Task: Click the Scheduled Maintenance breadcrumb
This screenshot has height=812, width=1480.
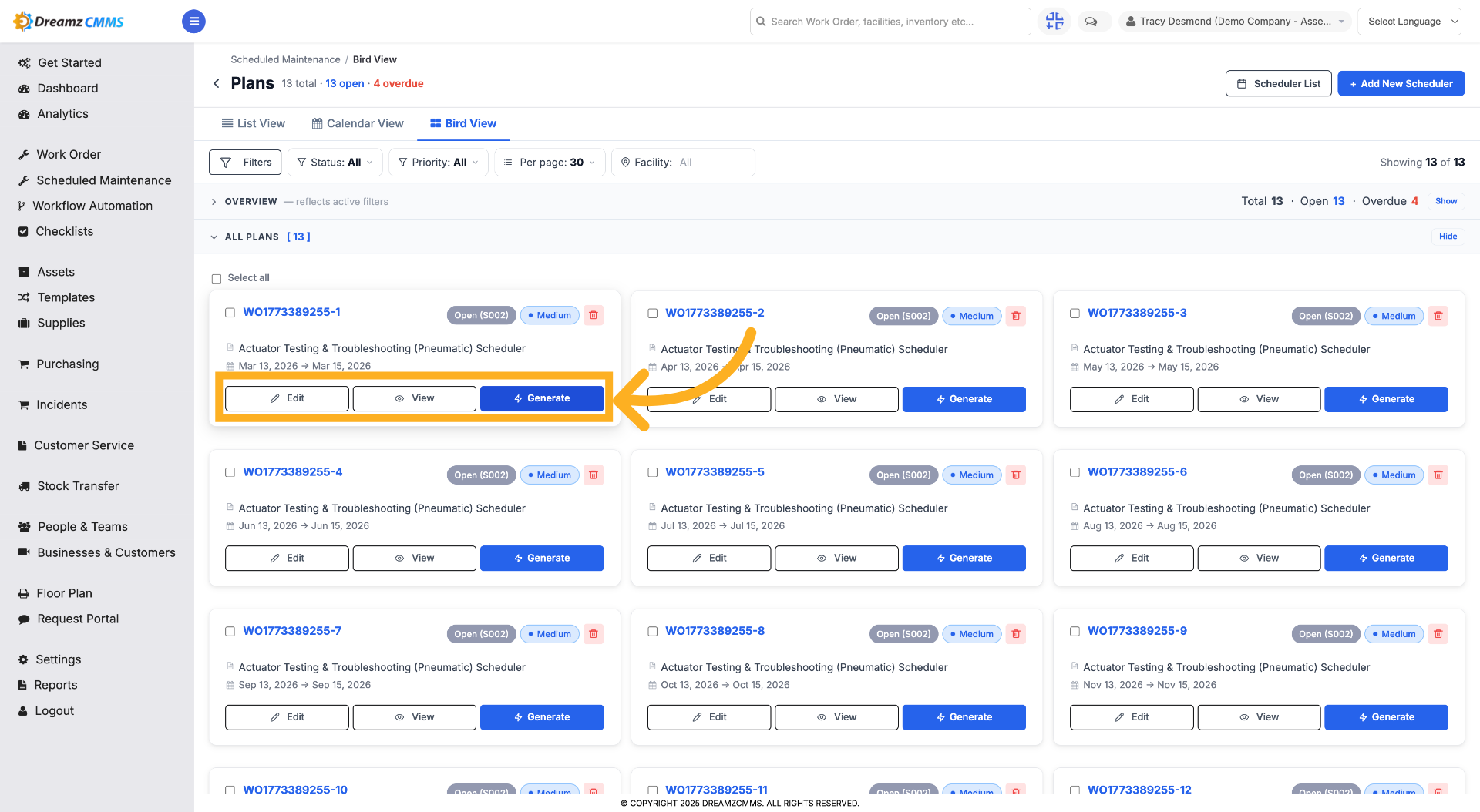Action: pyautogui.click(x=285, y=59)
